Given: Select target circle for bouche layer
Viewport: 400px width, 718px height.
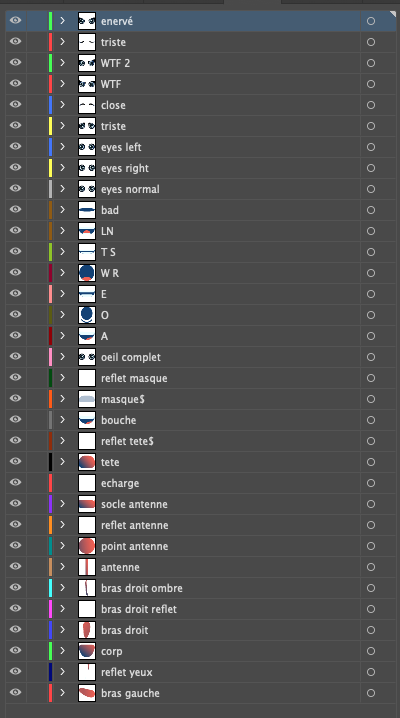Looking at the screenshot, I should pyautogui.click(x=371, y=420).
